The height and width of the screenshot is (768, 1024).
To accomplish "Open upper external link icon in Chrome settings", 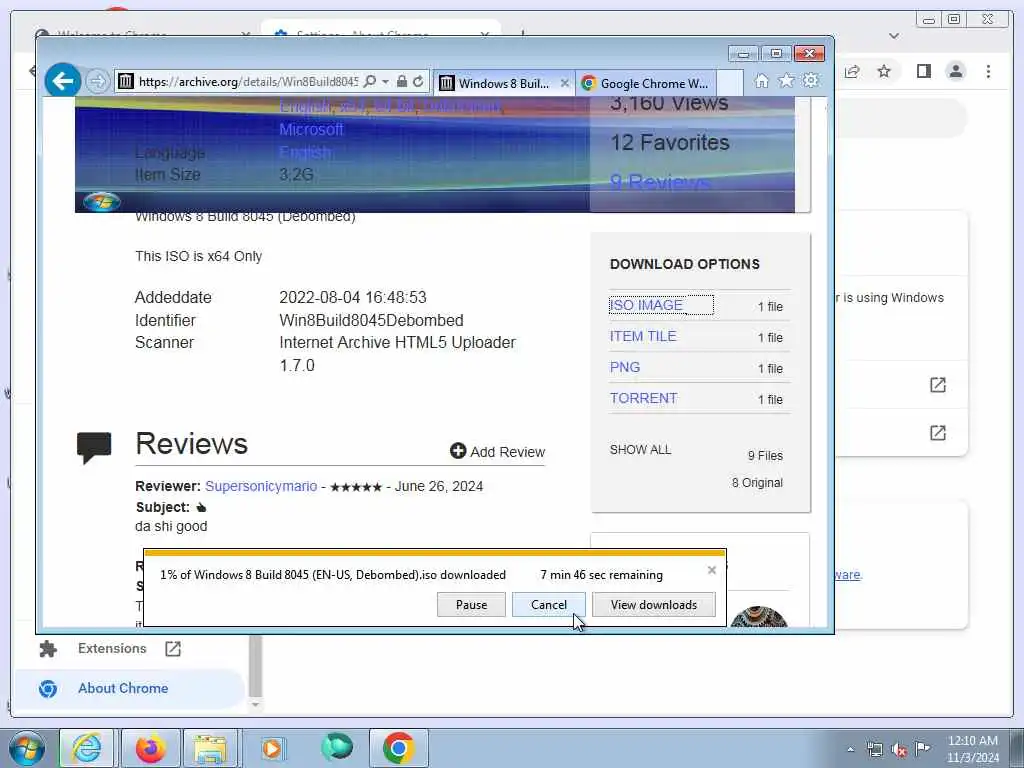I will [x=938, y=385].
